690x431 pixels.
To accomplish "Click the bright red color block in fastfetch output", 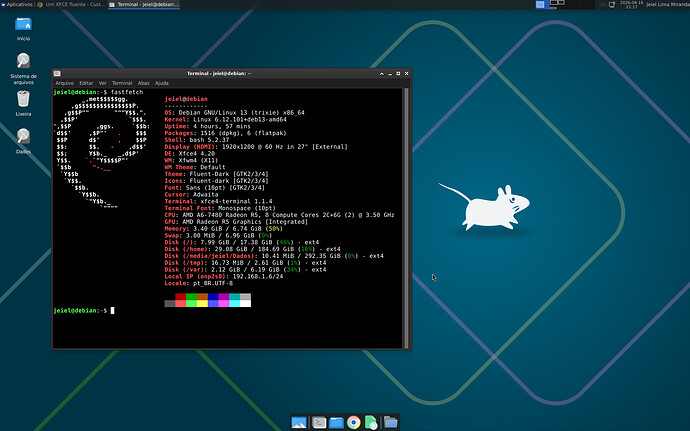I will (180, 303).
